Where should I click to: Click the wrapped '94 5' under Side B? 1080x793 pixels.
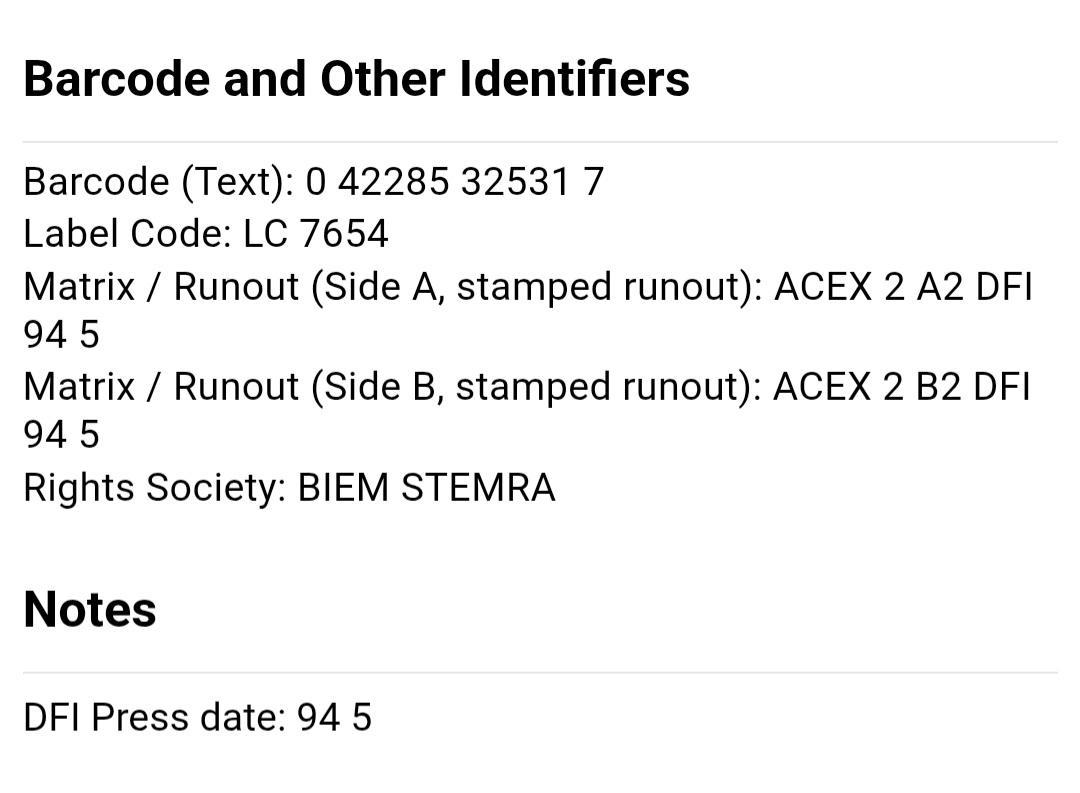(x=61, y=435)
